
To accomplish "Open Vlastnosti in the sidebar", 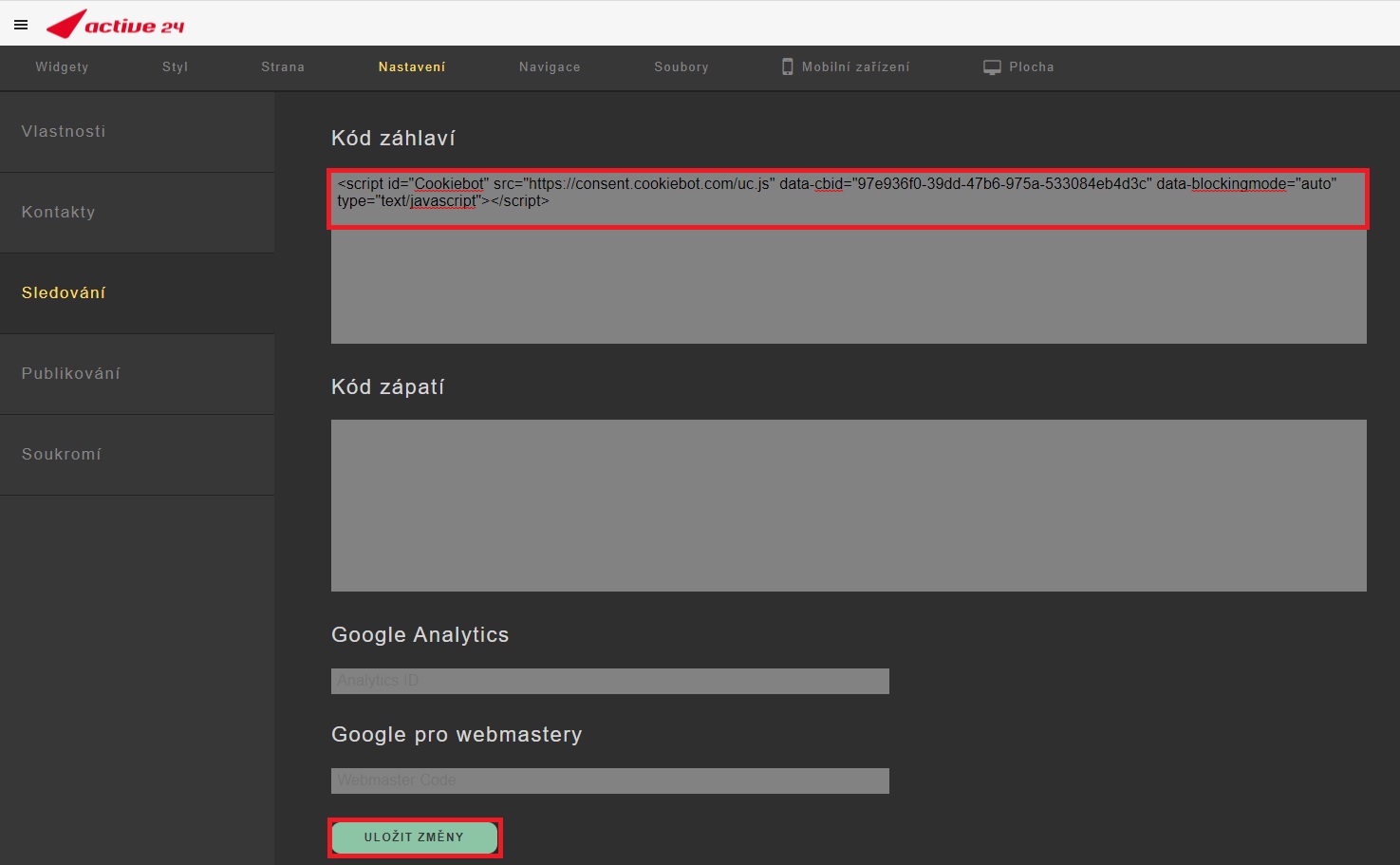I will 138,132.
